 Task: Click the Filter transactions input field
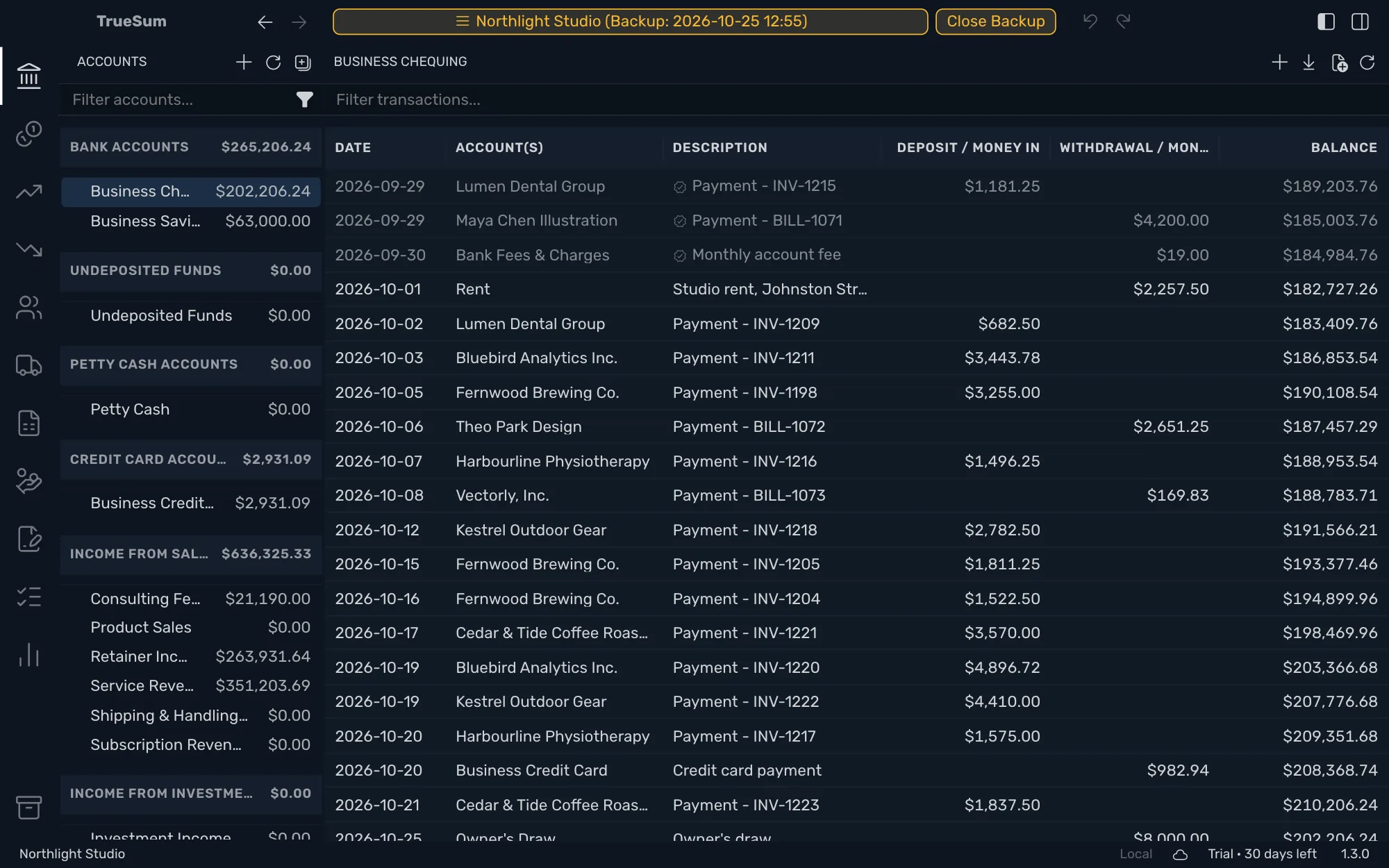tap(857, 100)
